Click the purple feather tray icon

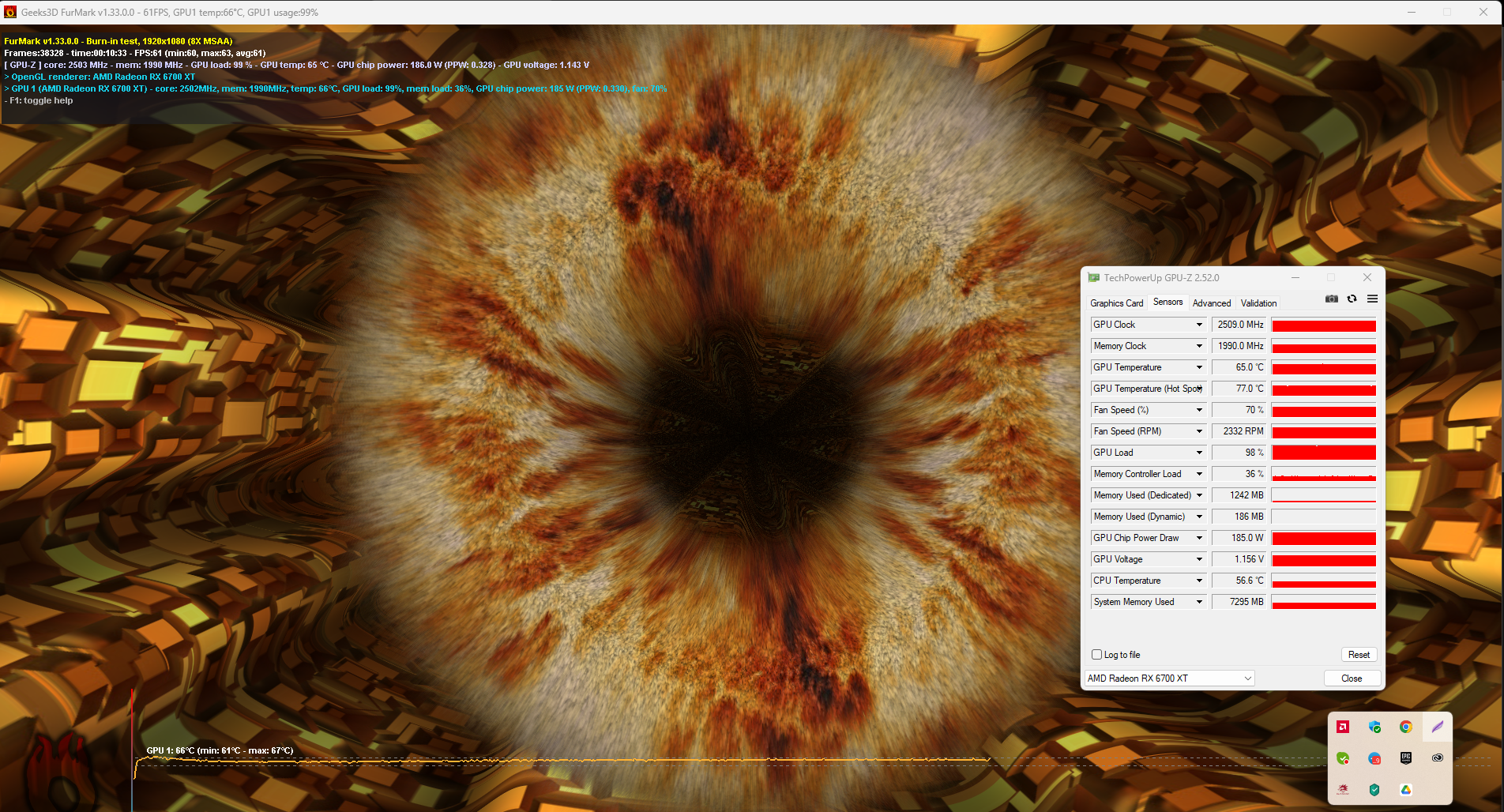click(x=1438, y=727)
